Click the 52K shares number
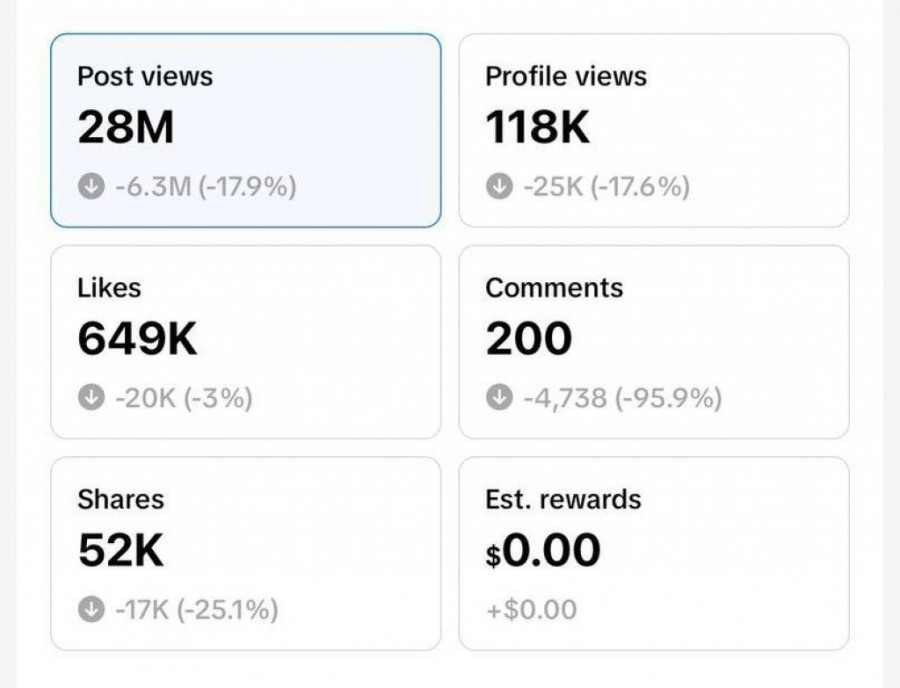 (x=121, y=551)
